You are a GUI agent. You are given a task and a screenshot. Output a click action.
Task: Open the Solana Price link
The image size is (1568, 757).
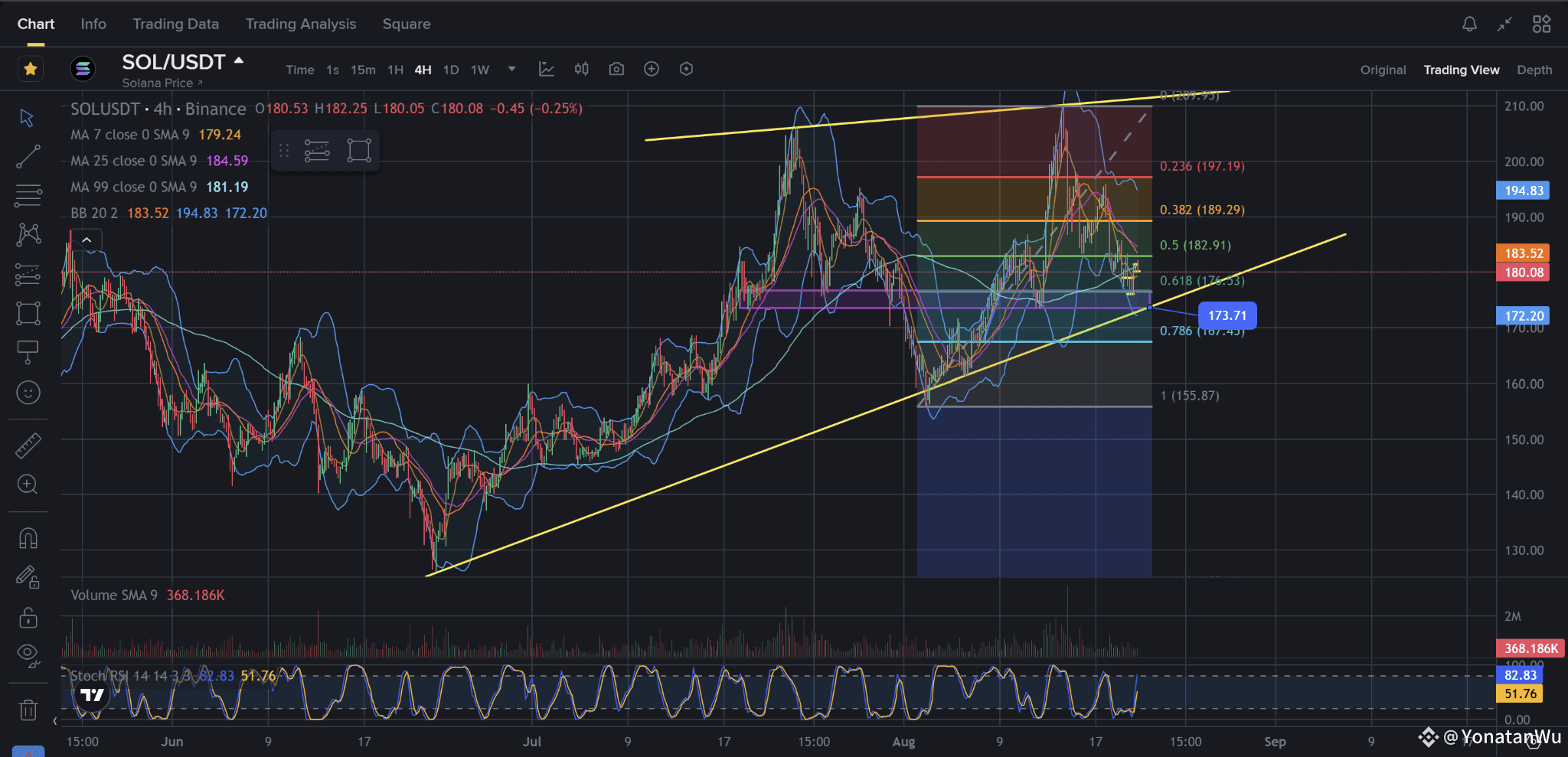(162, 83)
